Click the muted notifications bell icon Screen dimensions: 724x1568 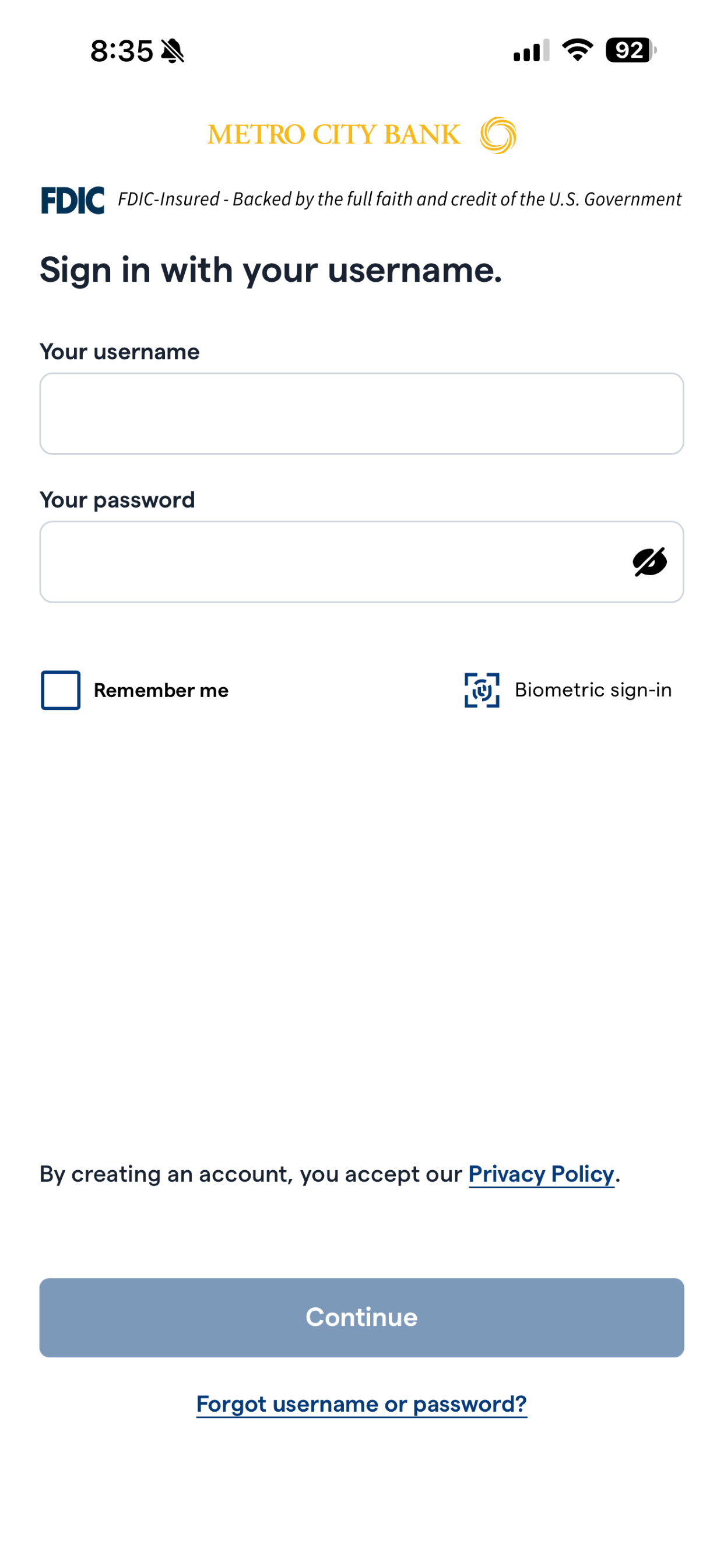(x=173, y=50)
